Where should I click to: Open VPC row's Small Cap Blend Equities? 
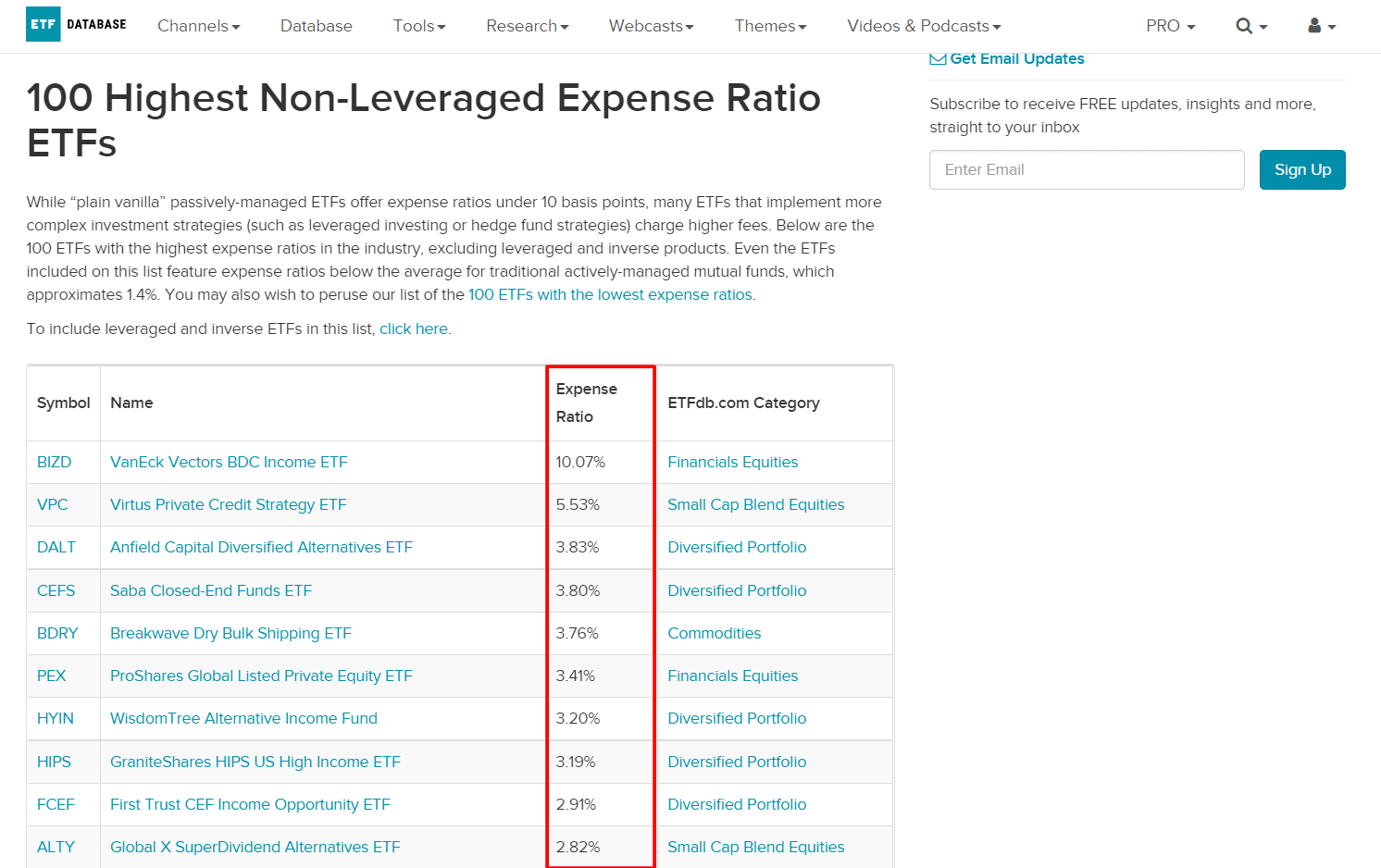[x=756, y=504]
